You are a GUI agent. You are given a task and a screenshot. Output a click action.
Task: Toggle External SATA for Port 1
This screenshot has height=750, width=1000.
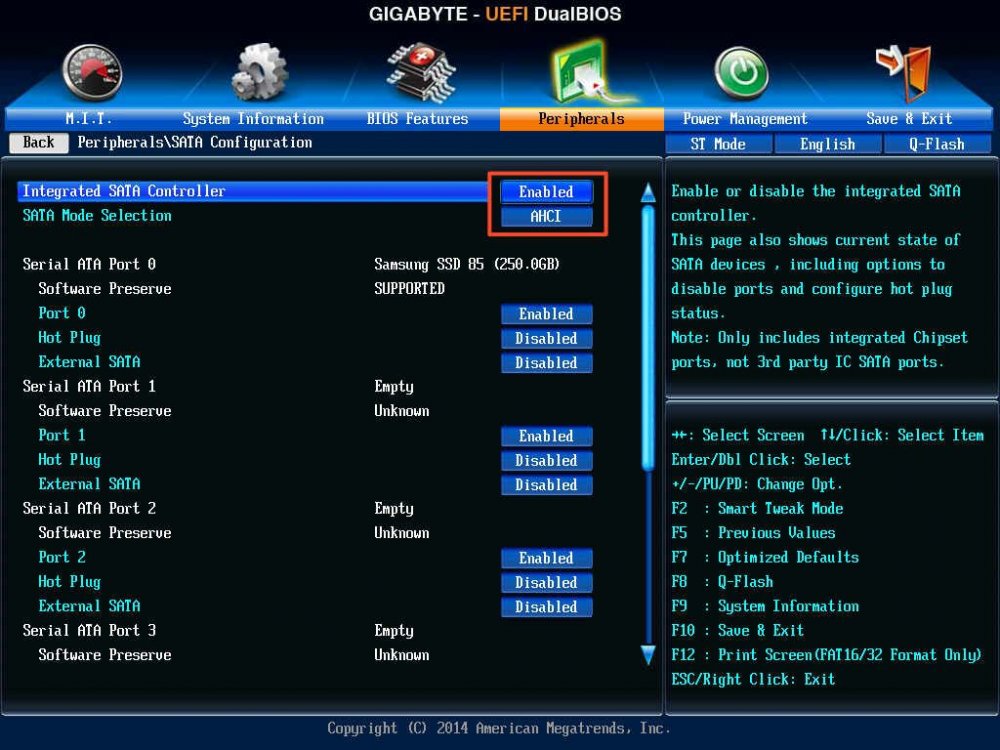point(546,485)
